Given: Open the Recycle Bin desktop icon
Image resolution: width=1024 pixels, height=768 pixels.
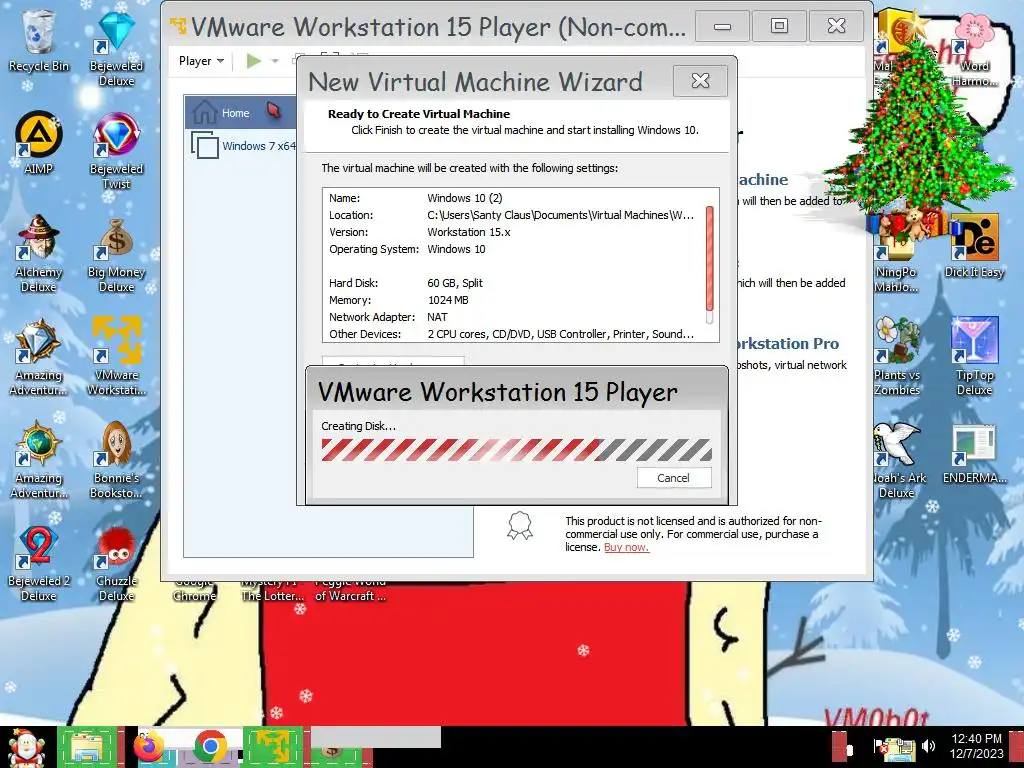Looking at the screenshot, I should (x=38, y=42).
